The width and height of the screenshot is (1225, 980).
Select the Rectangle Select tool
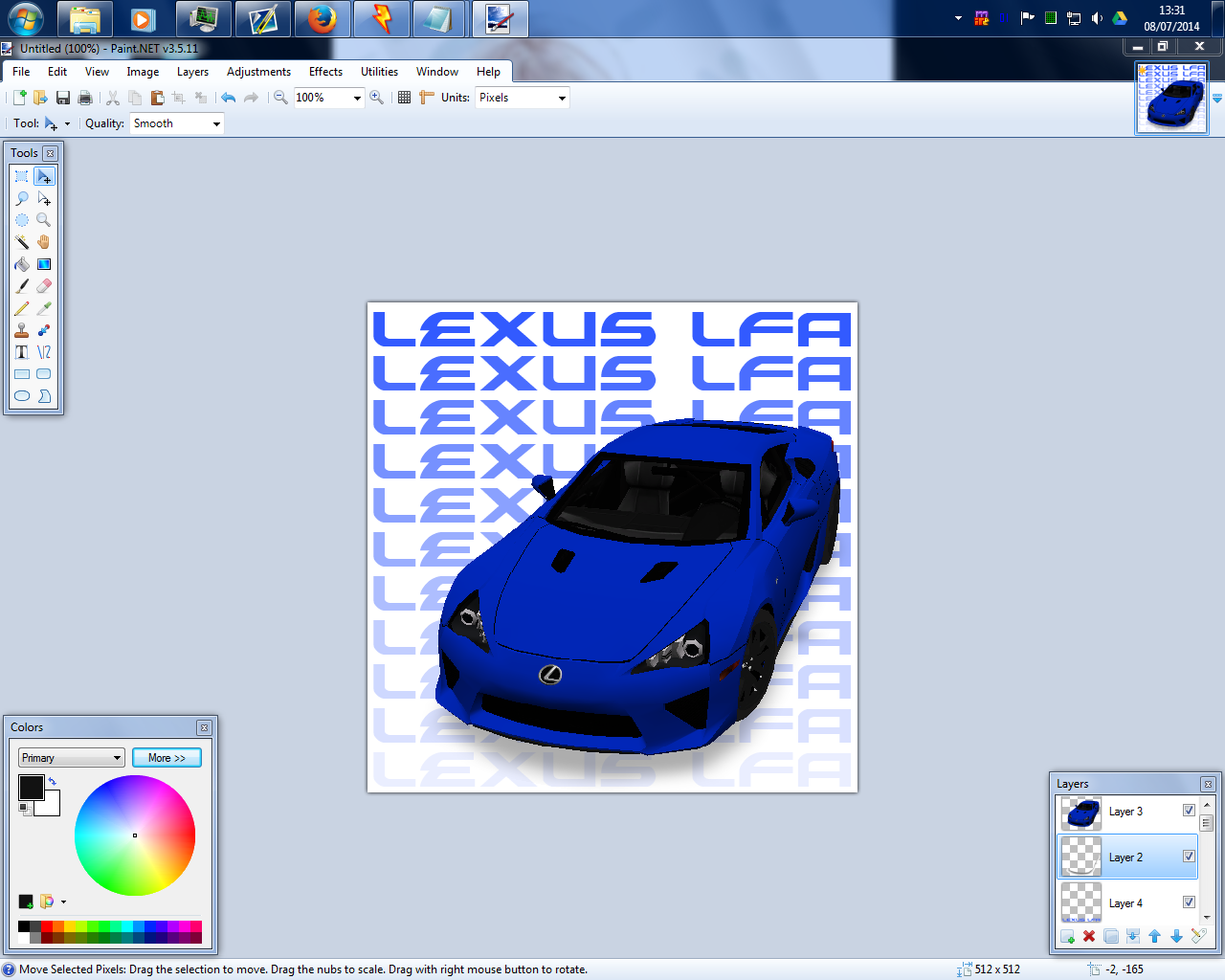tap(22, 176)
